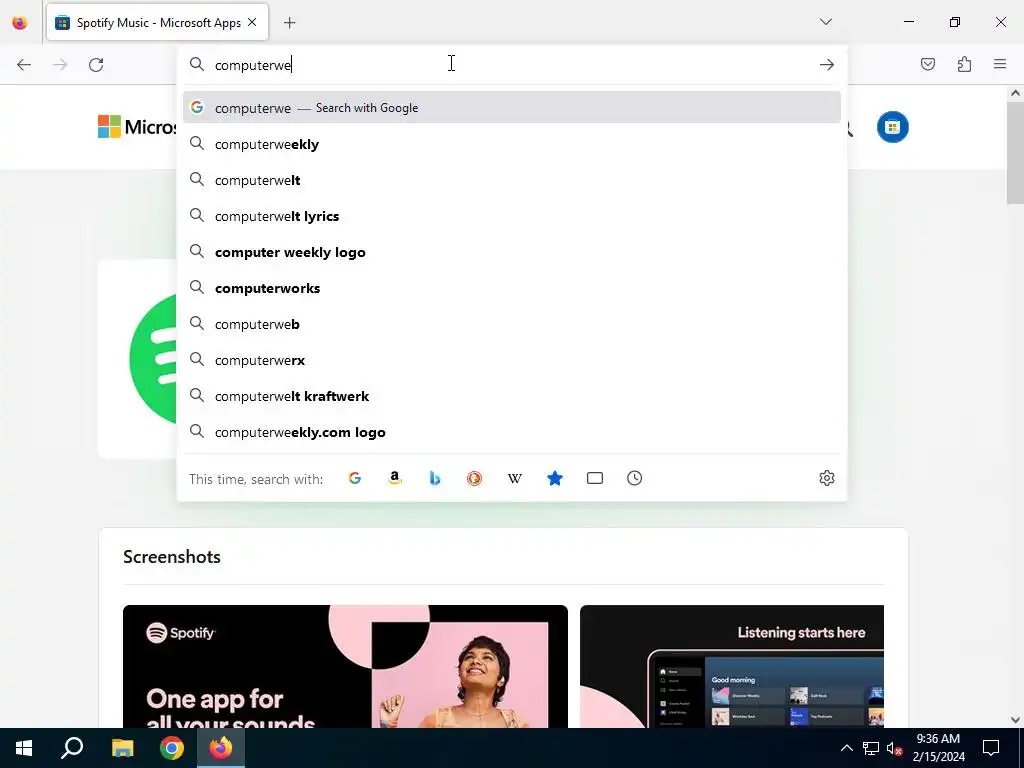Search open tabs icon

[x=594, y=478]
